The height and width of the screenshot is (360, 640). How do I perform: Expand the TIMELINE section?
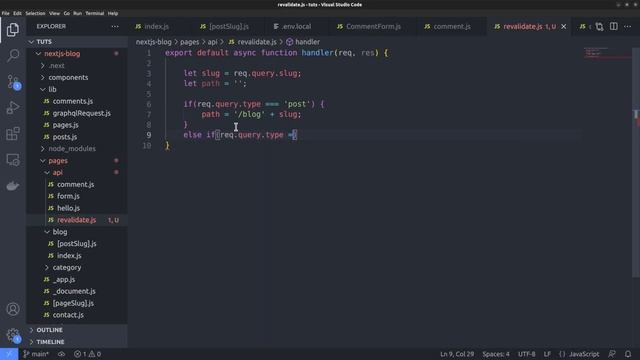tap(77, 342)
